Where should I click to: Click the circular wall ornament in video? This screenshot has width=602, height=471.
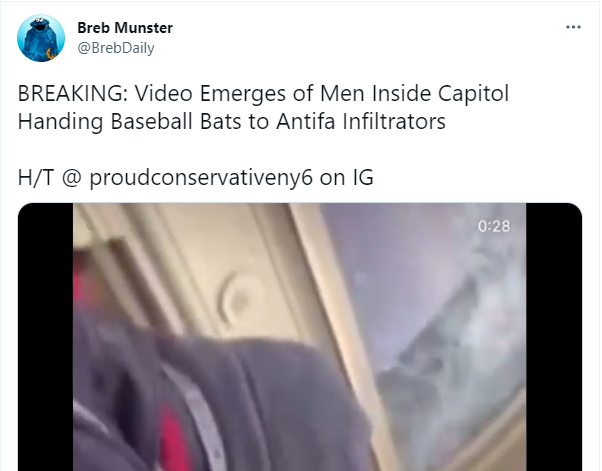point(240,297)
